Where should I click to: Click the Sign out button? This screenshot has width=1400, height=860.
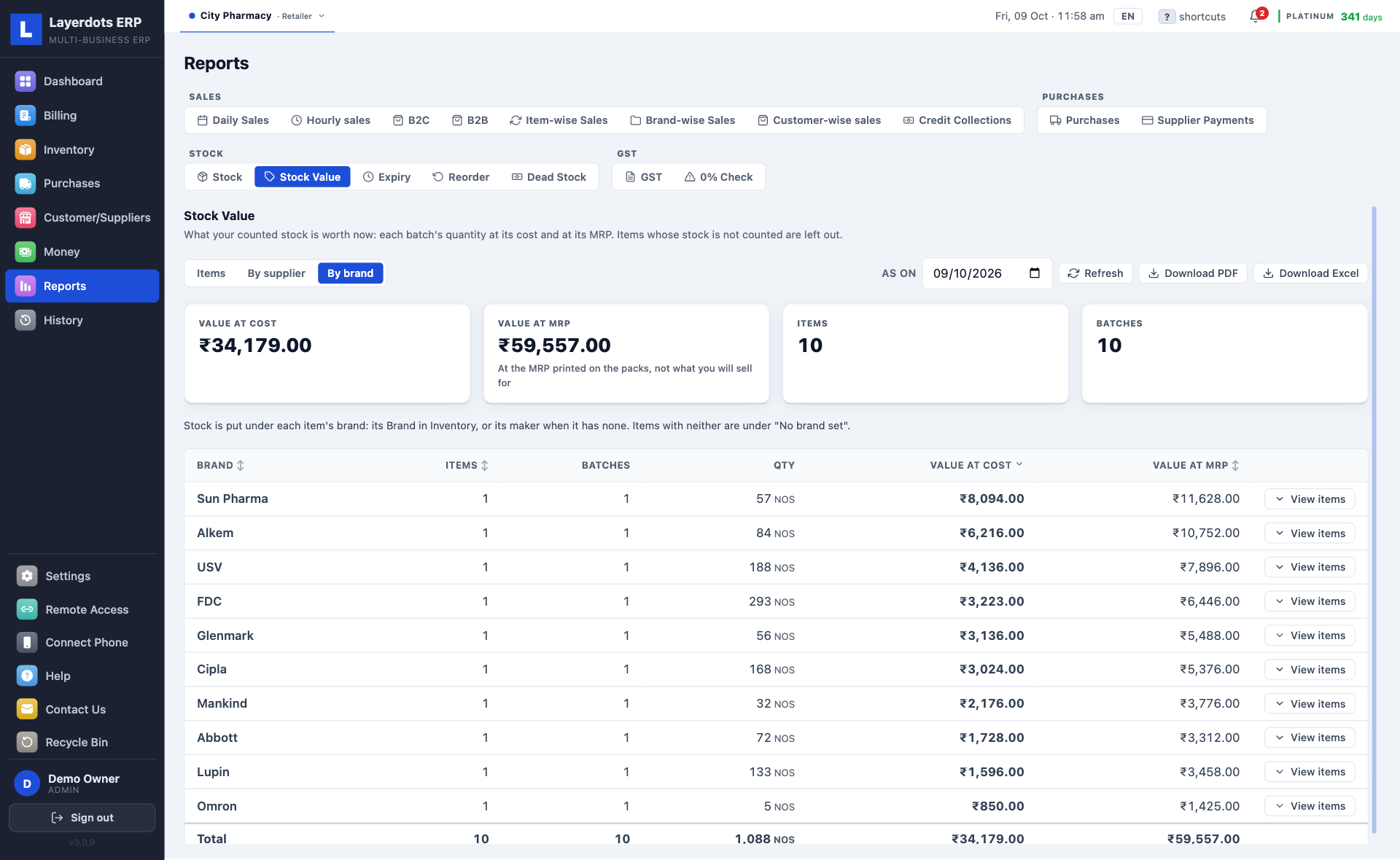(x=82, y=818)
